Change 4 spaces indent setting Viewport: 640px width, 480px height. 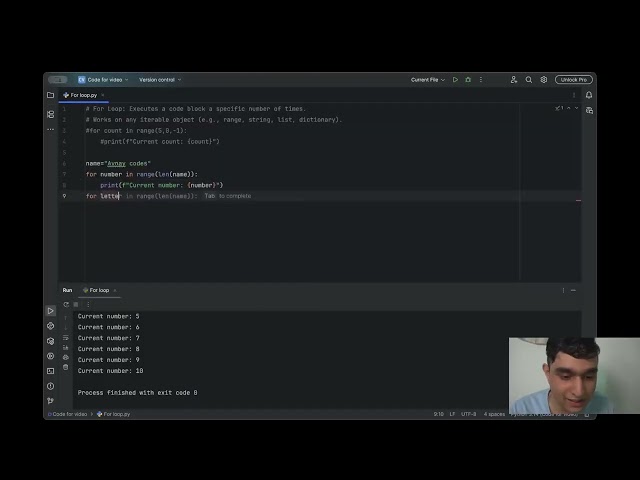tap(494, 414)
